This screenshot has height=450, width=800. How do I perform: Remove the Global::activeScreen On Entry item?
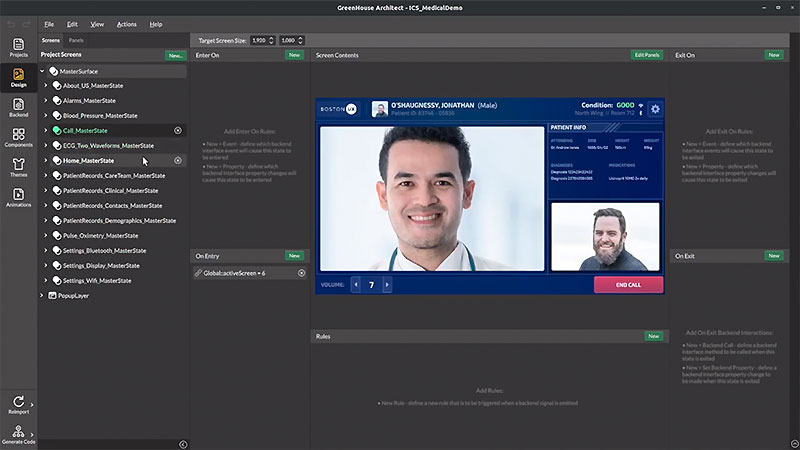click(301, 273)
